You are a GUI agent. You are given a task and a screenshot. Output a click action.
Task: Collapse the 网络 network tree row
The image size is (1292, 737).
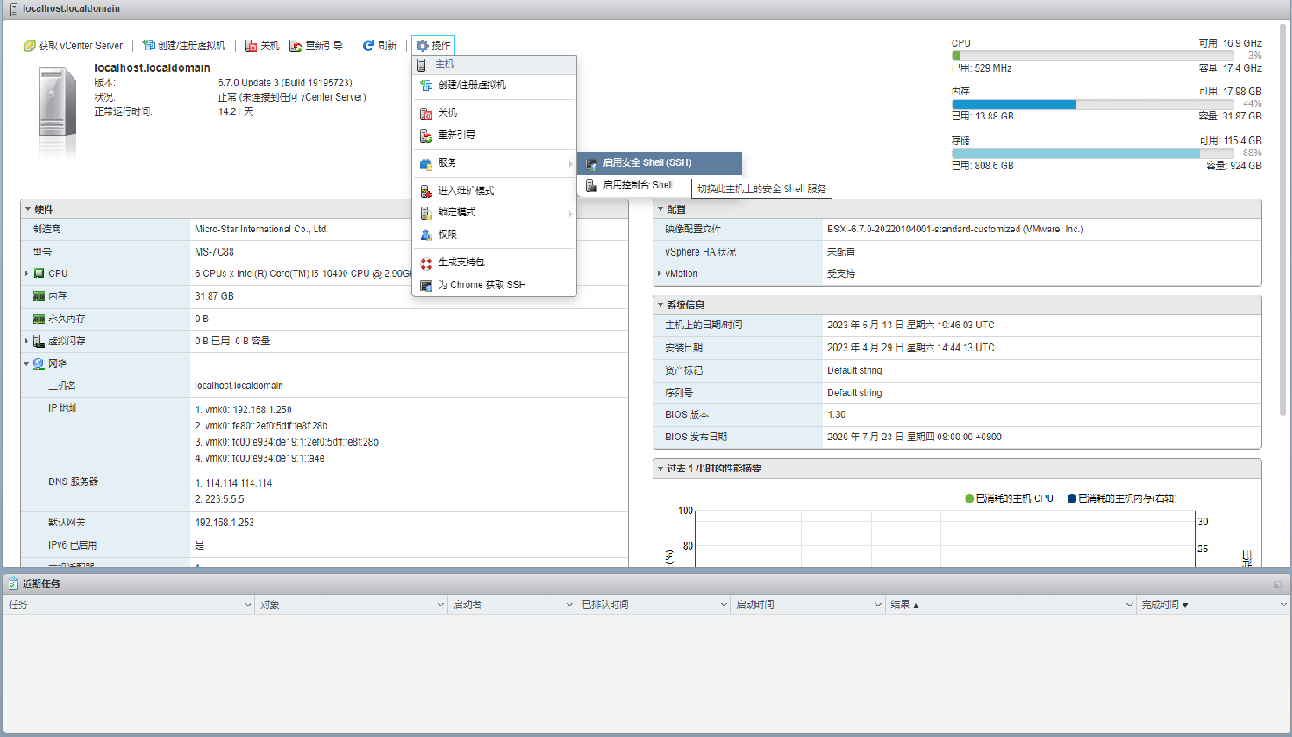[x=27, y=364]
